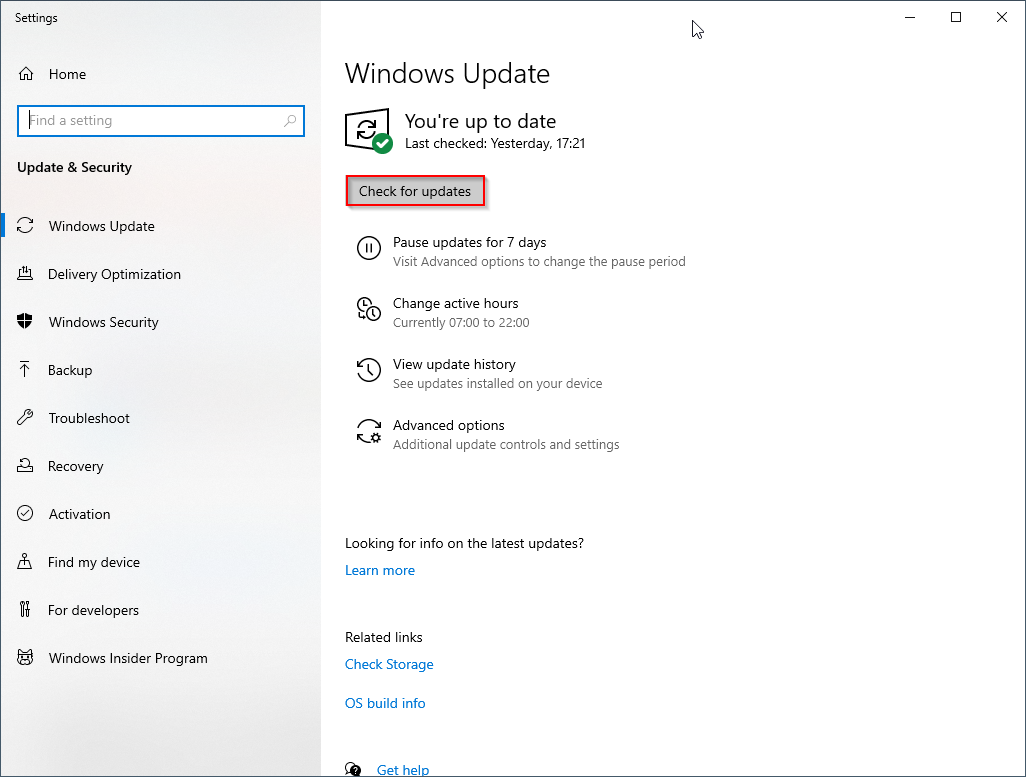Select Pause updates for 7 days
The height and width of the screenshot is (777, 1026).
point(469,242)
